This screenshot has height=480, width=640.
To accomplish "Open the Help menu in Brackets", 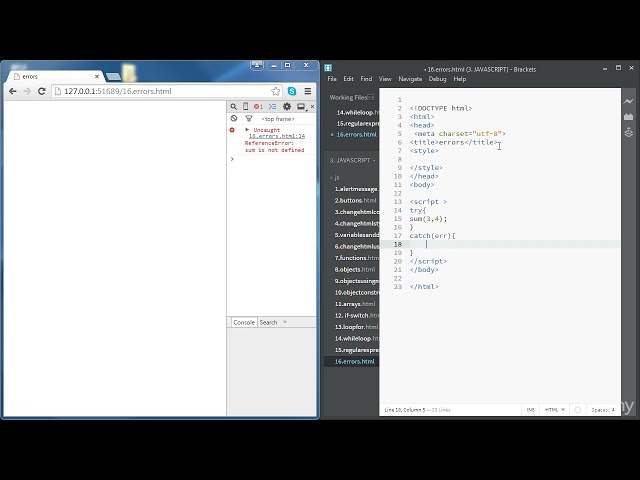I will (460, 79).
